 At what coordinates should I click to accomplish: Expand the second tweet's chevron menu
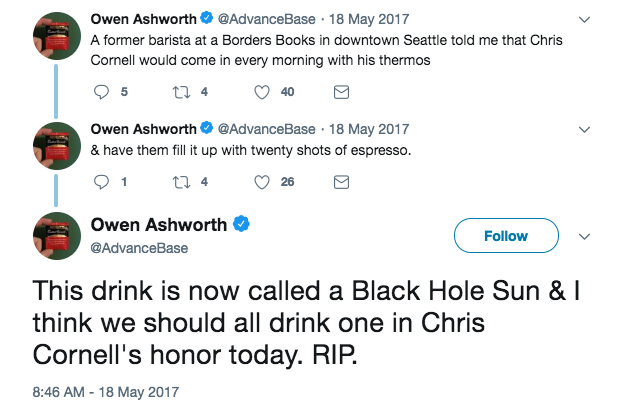585,129
